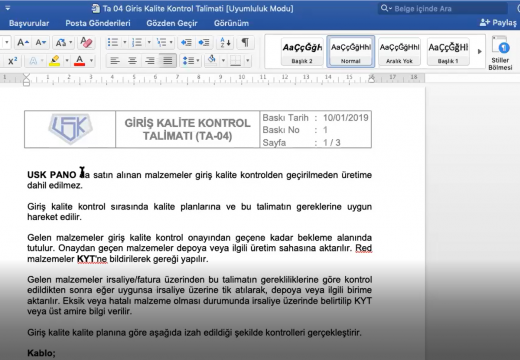Expand multilevel list options arrow

[x=171, y=42]
